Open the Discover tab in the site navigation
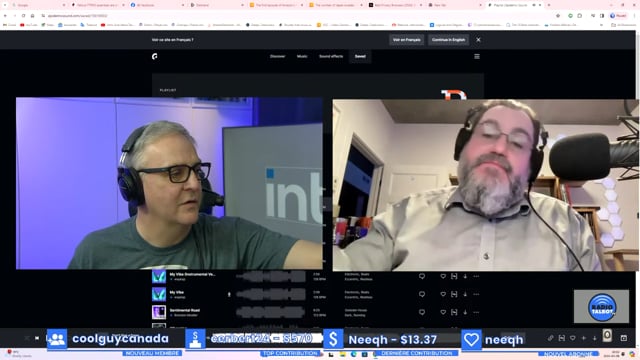Viewport: 640px width, 360px height. click(278, 56)
